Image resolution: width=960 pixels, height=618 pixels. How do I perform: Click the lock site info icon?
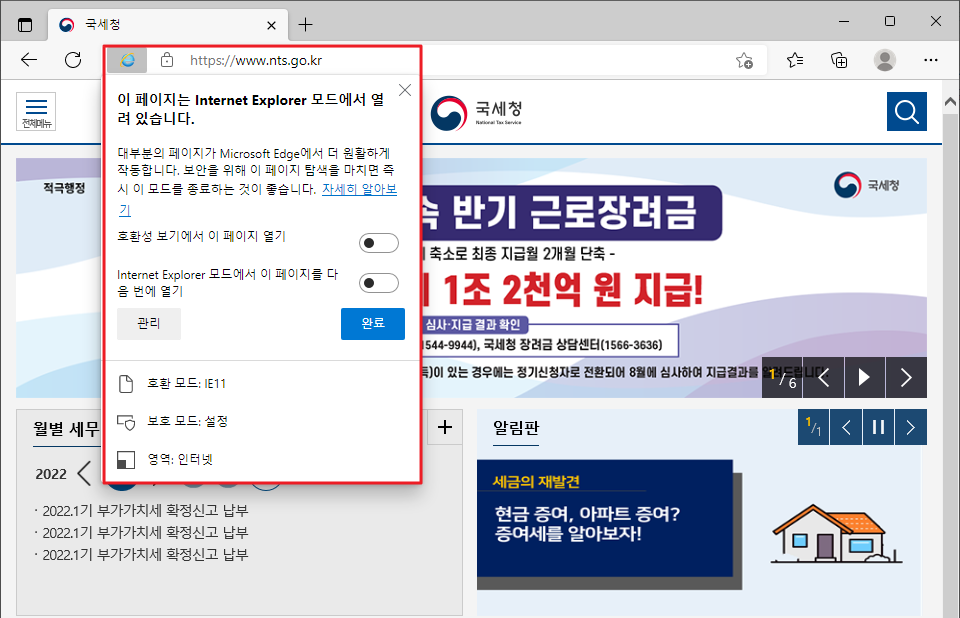tap(167, 60)
